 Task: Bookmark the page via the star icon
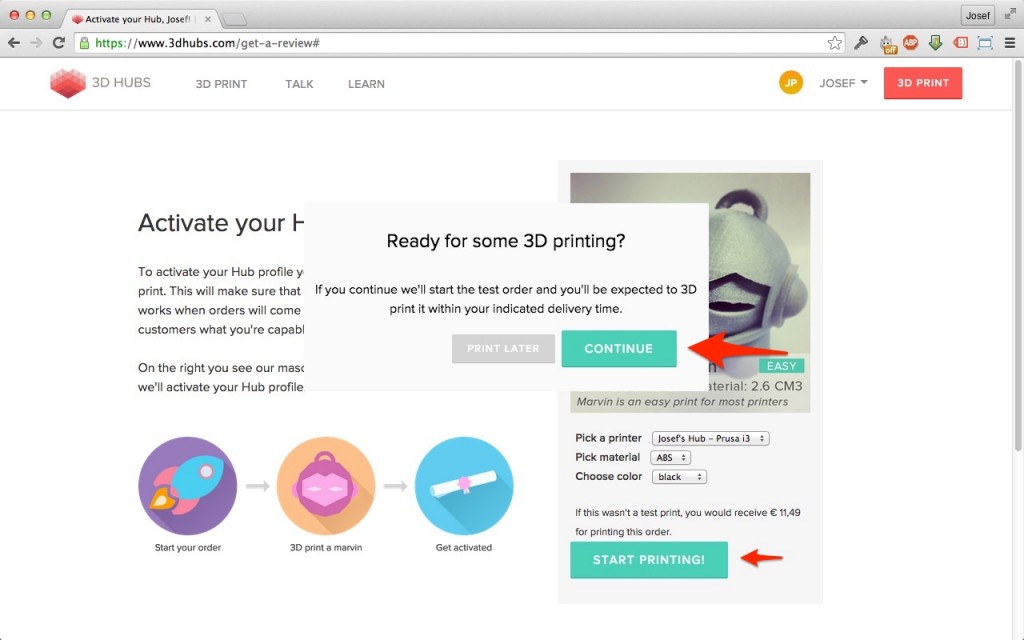836,43
